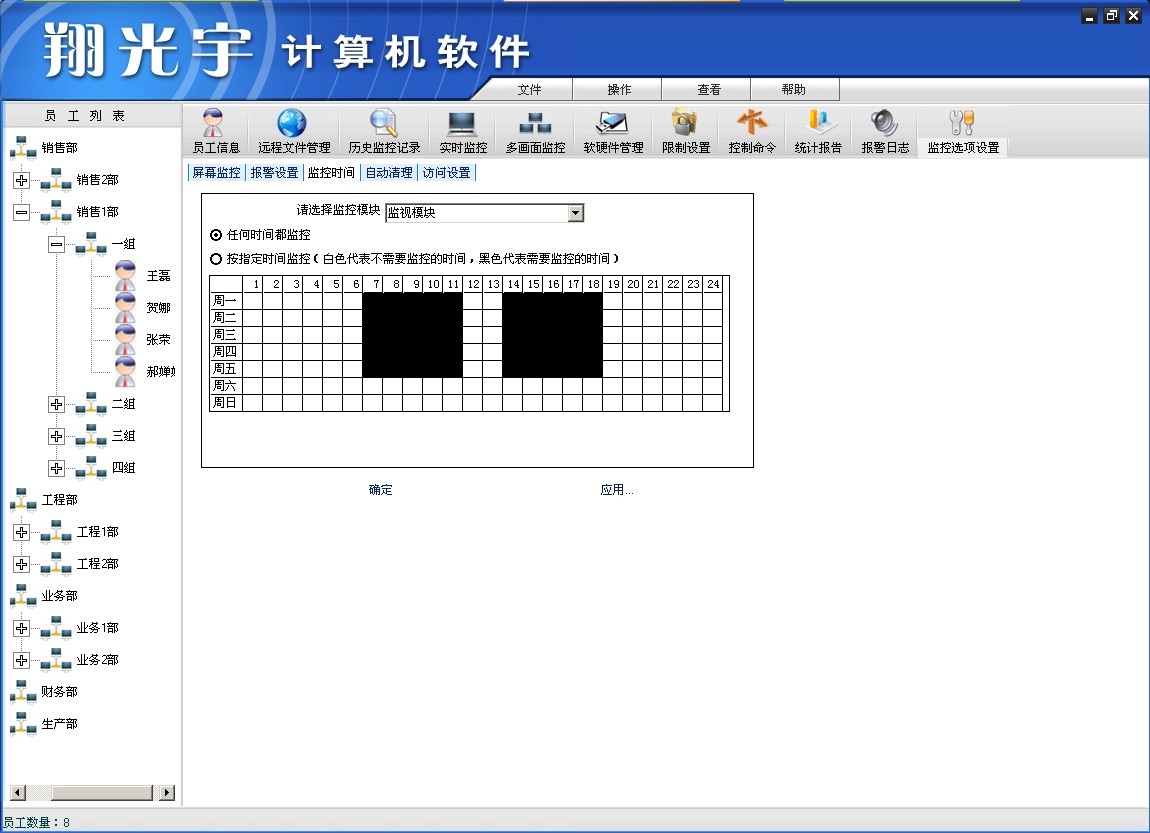Select the 按指定时间监控 radio button

tap(216, 259)
